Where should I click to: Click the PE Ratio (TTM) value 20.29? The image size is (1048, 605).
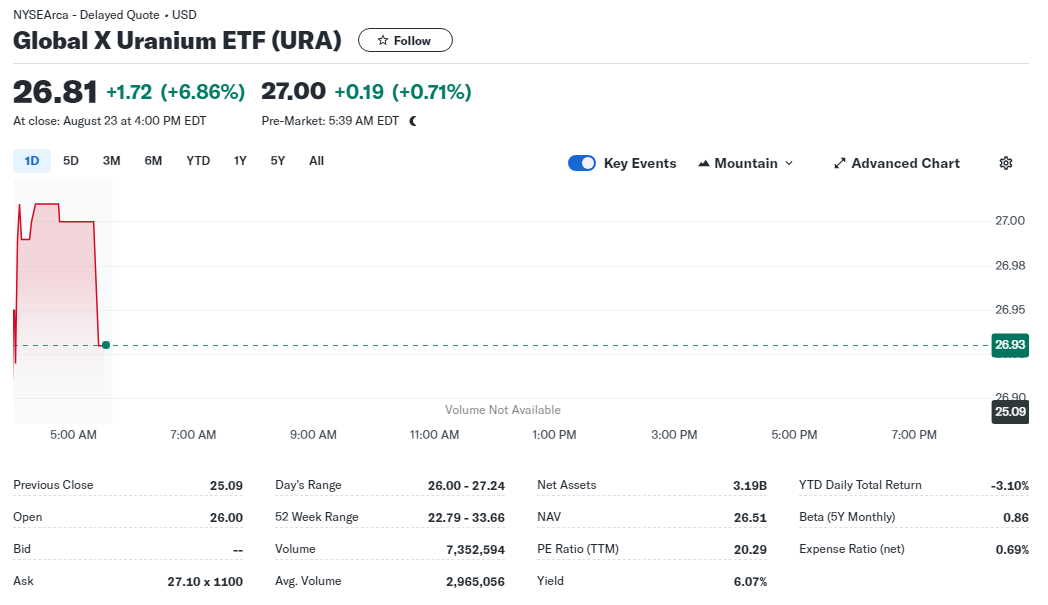[x=751, y=550]
